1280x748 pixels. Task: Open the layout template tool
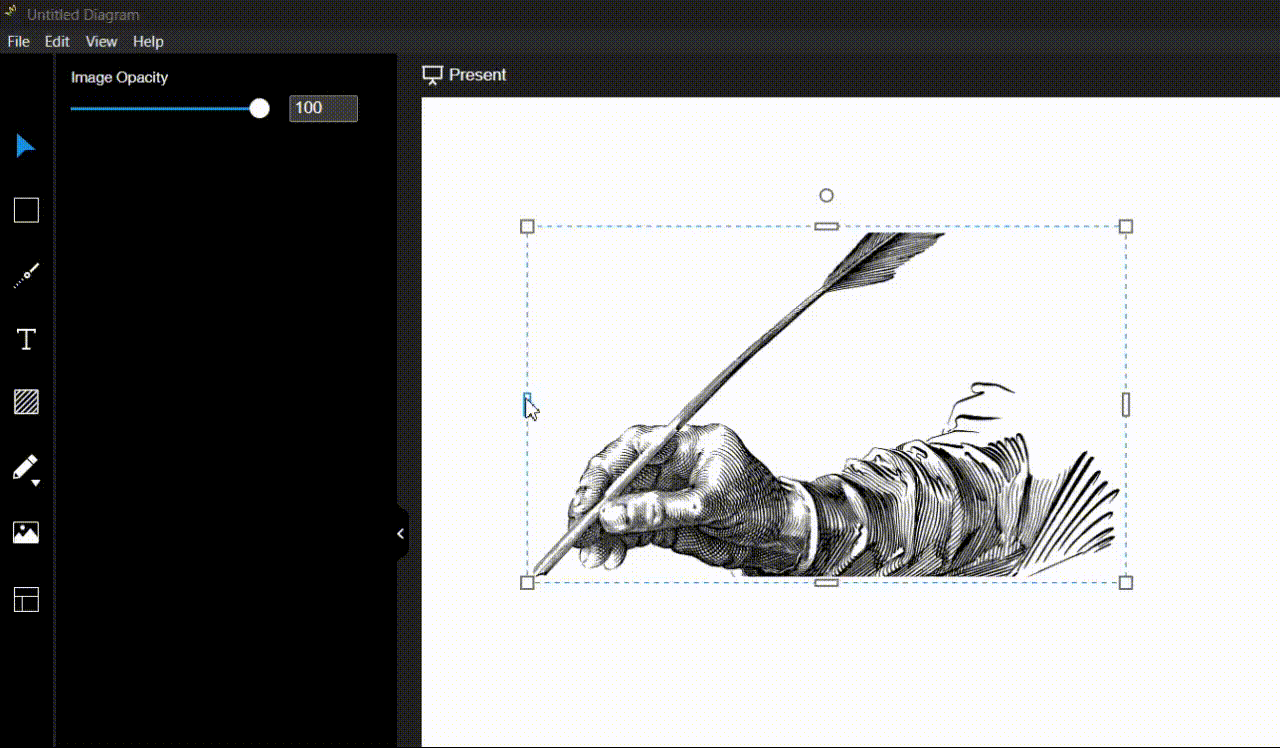pyautogui.click(x=26, y=599)
